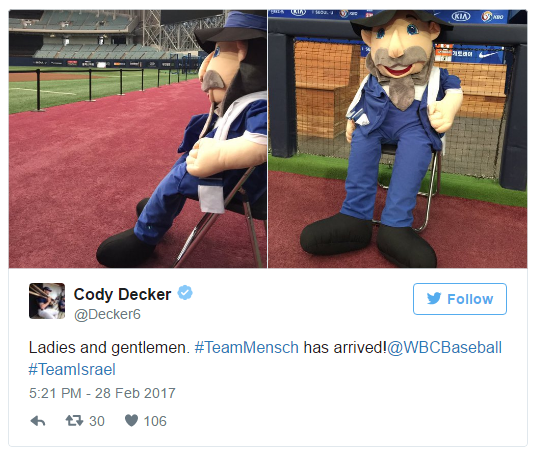Visit the @Decker6 handle

pyautogui.click(x=107, y=314)
